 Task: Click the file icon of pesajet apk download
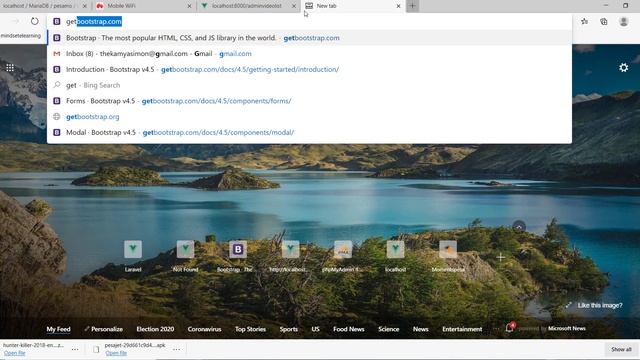tap(96, 349)
